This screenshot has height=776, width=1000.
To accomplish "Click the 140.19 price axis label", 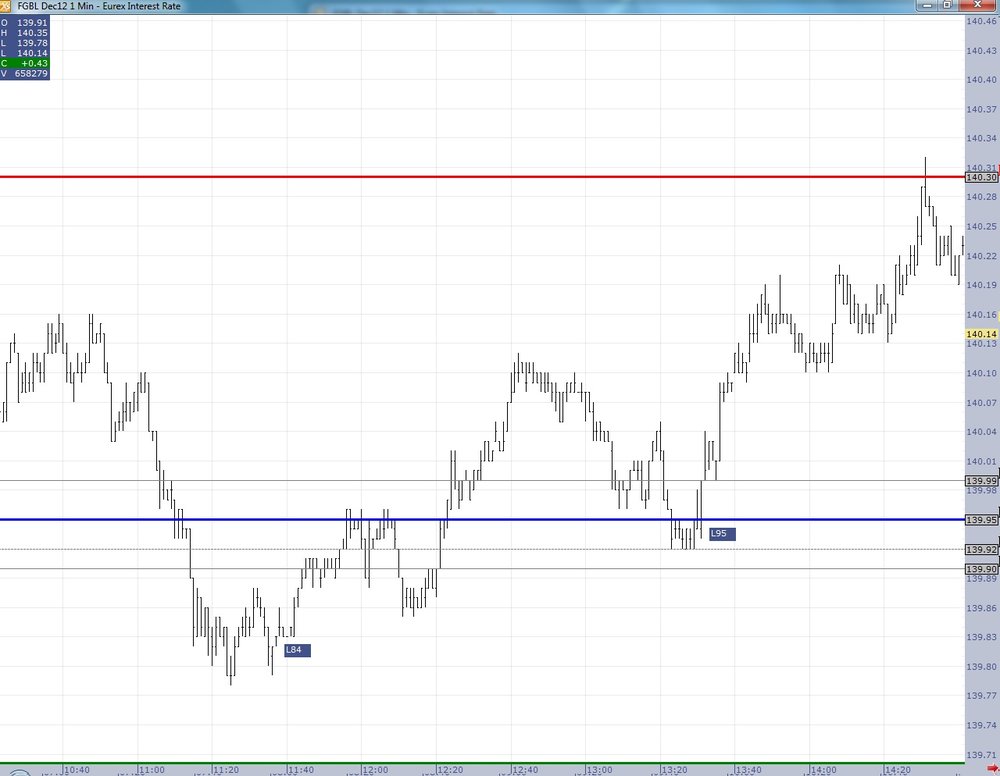I will click(982, 285).
